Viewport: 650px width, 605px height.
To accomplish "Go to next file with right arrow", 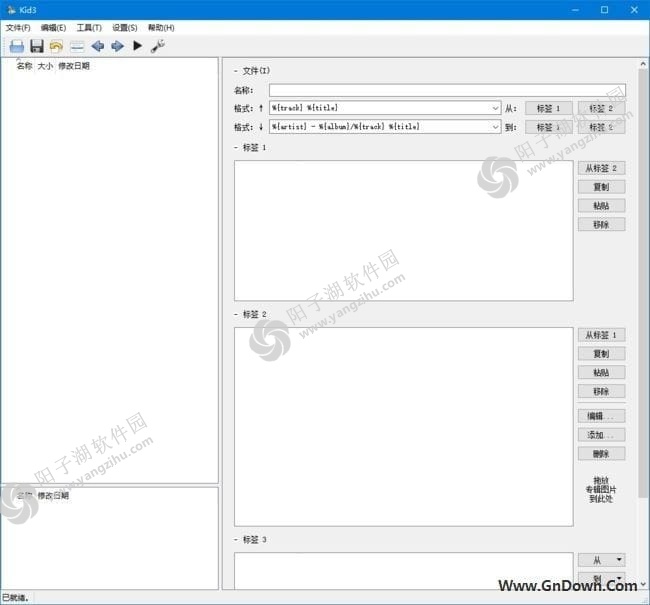I will point(117,46).
